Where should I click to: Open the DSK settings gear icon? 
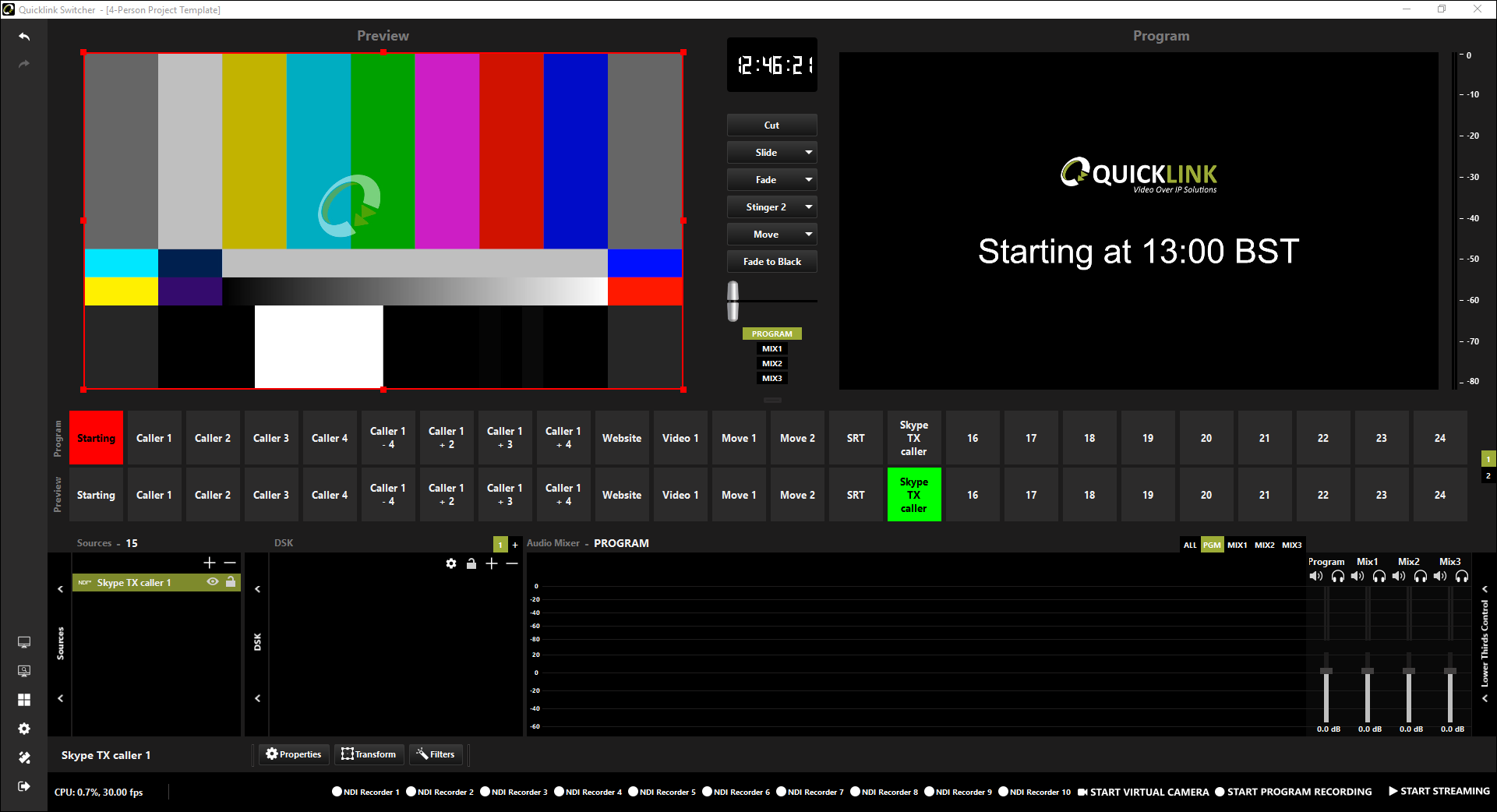point(451,563)
